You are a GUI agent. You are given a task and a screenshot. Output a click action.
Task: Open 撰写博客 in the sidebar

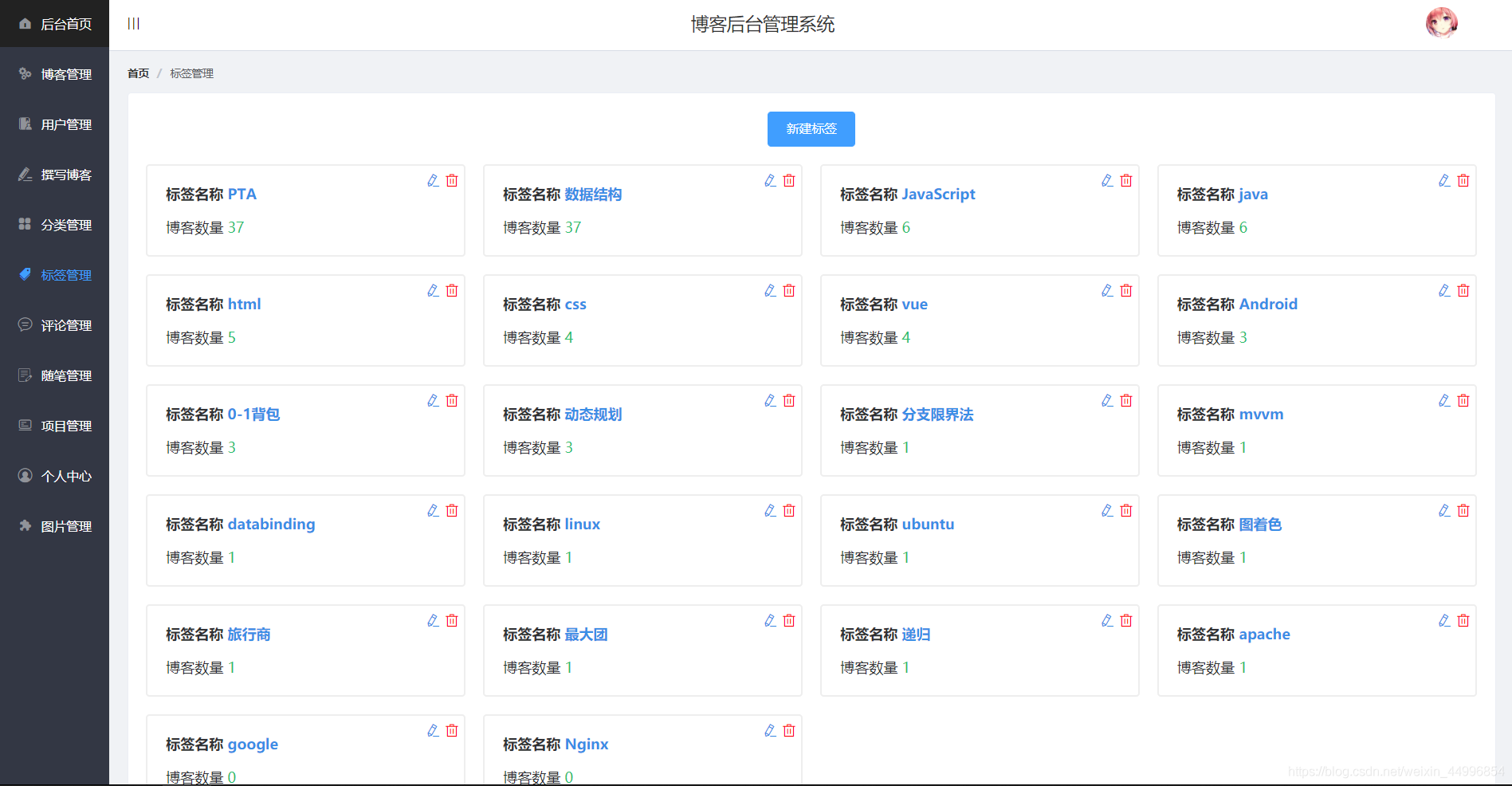click(54, 175)
